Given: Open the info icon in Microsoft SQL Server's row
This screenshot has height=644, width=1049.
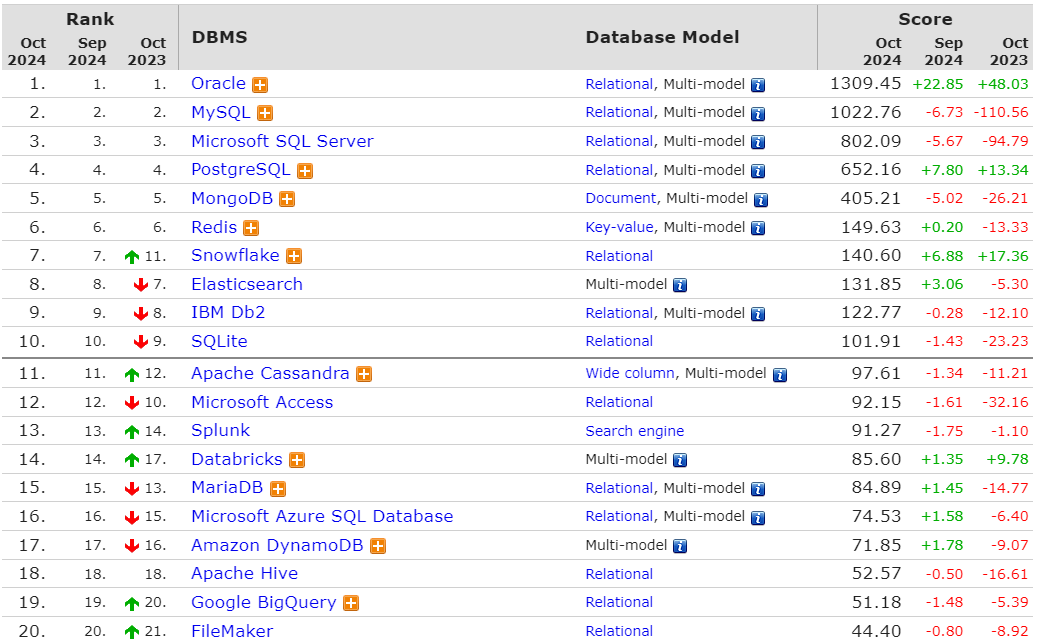Looking at the screenshot, I should click(758, 142).
